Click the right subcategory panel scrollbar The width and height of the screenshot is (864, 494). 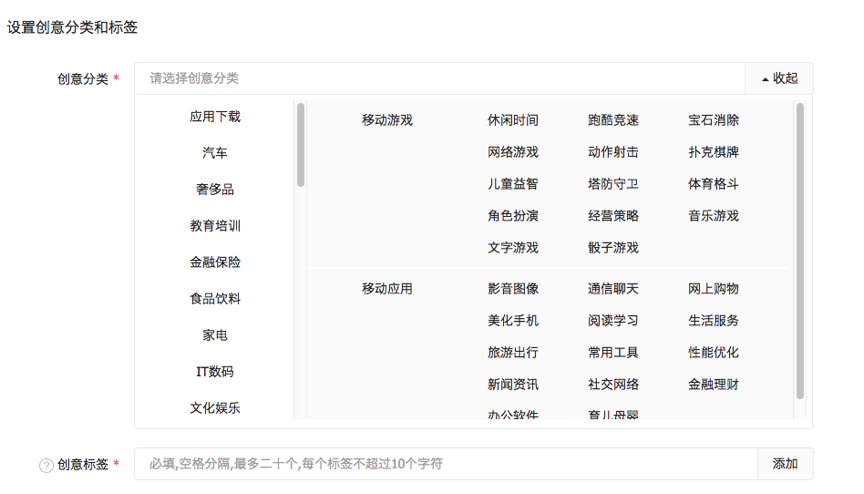coord(800,250)
